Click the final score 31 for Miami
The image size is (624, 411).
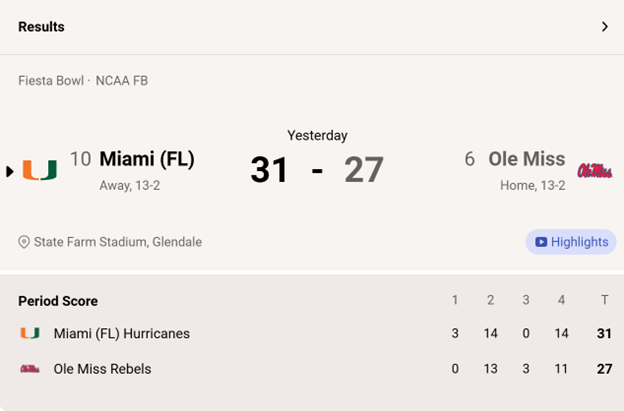pos(269,170)
